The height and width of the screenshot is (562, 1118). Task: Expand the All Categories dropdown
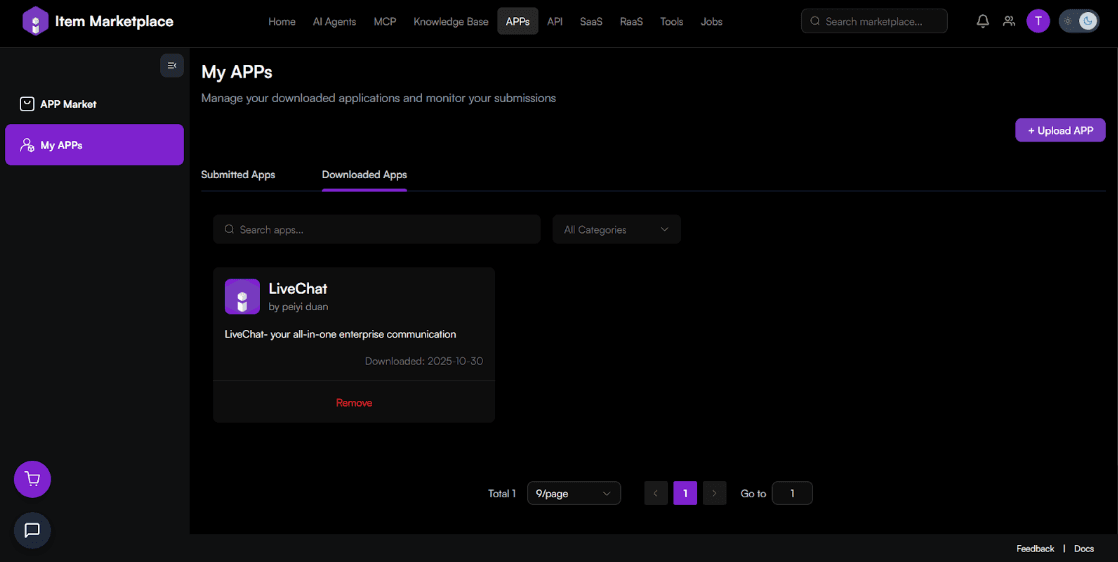point(616,229)
